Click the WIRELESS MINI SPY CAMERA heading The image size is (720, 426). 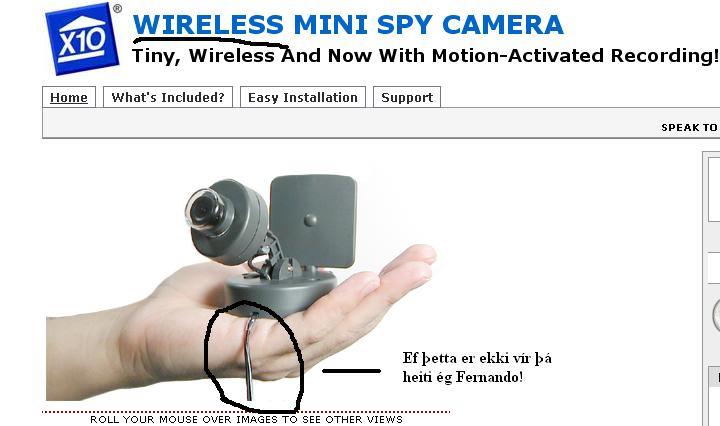[348, 25]
